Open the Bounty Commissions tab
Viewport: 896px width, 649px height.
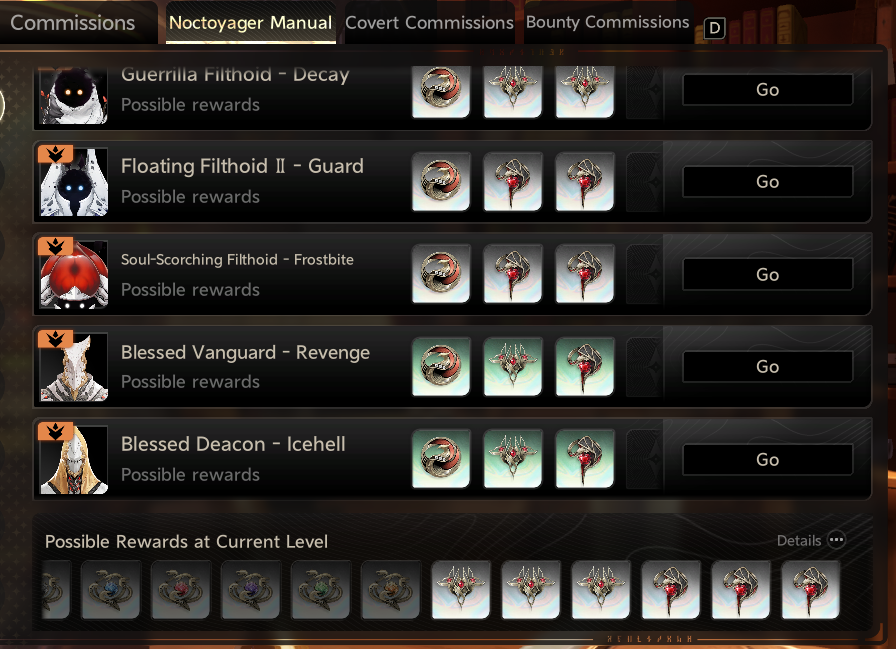607,22
